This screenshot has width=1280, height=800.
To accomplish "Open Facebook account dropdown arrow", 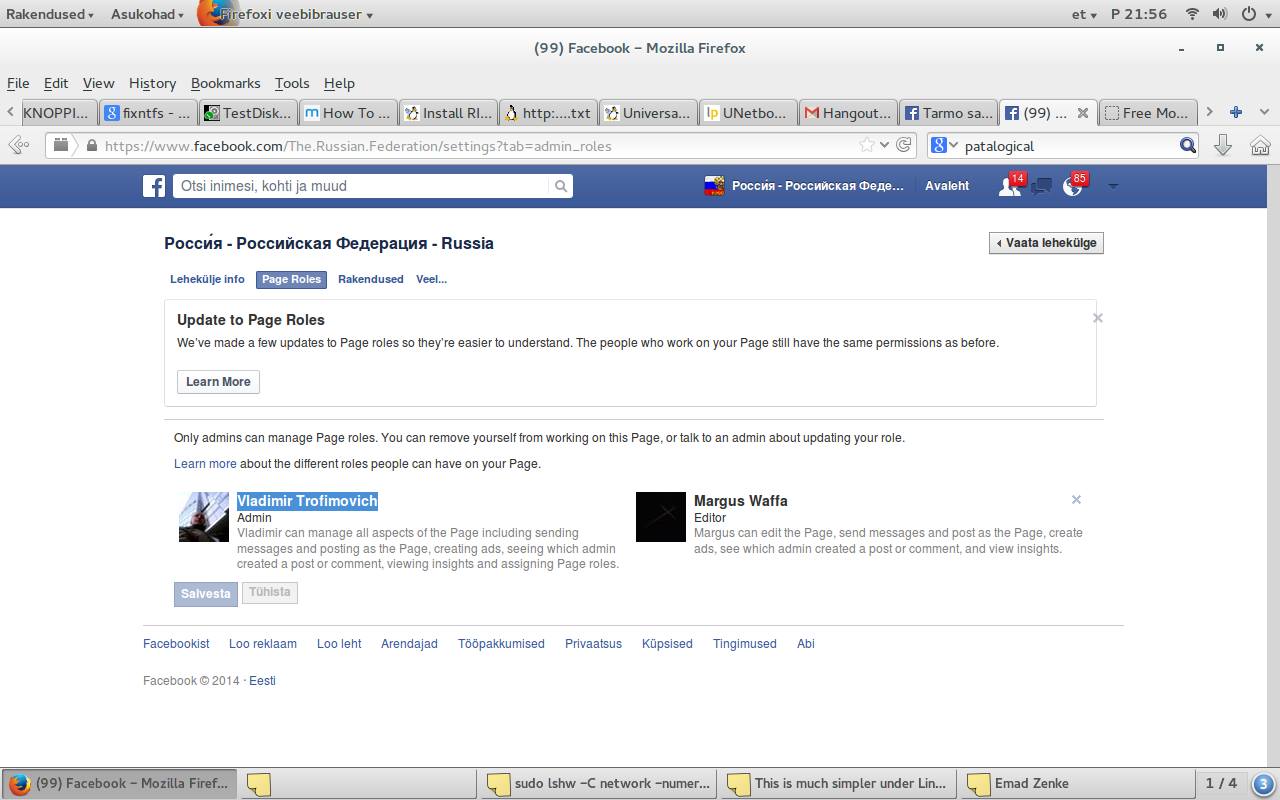I will (x=1112, y=186).
